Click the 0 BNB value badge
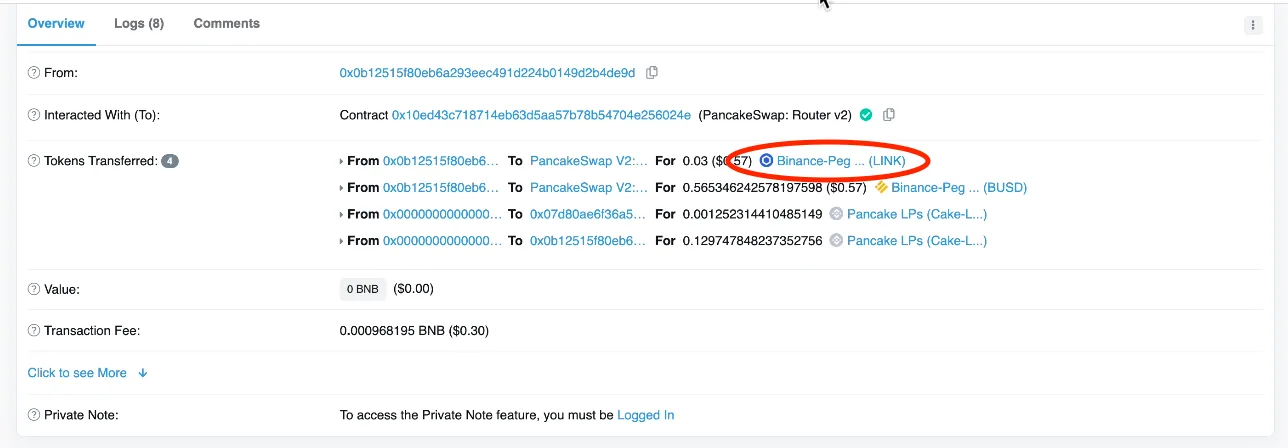 coord(363,289)
